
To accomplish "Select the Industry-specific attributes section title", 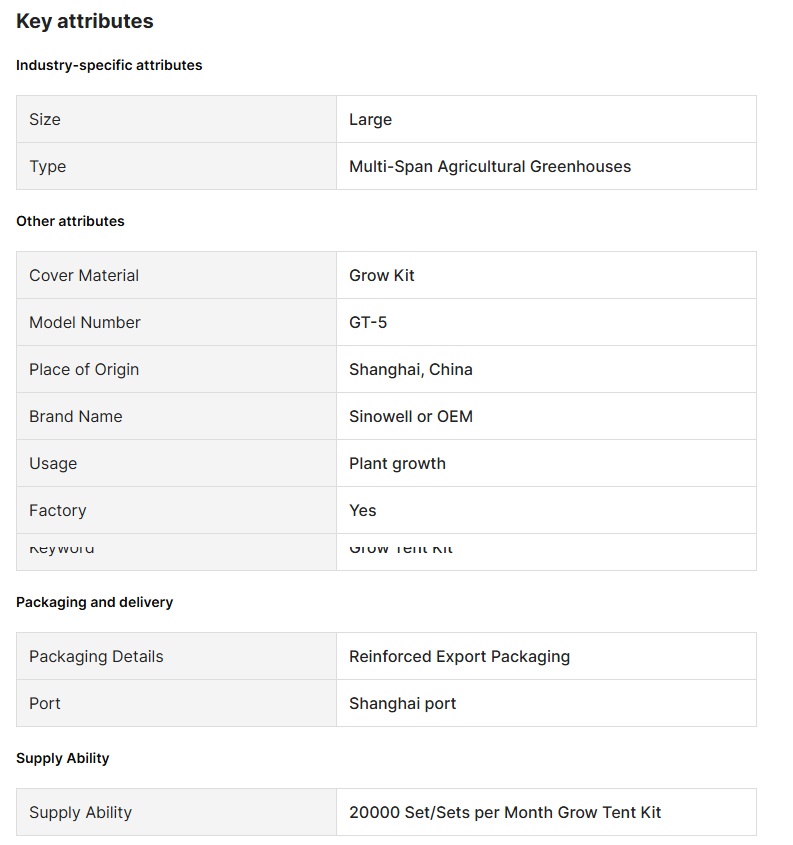I will click(x=109, y=65).
